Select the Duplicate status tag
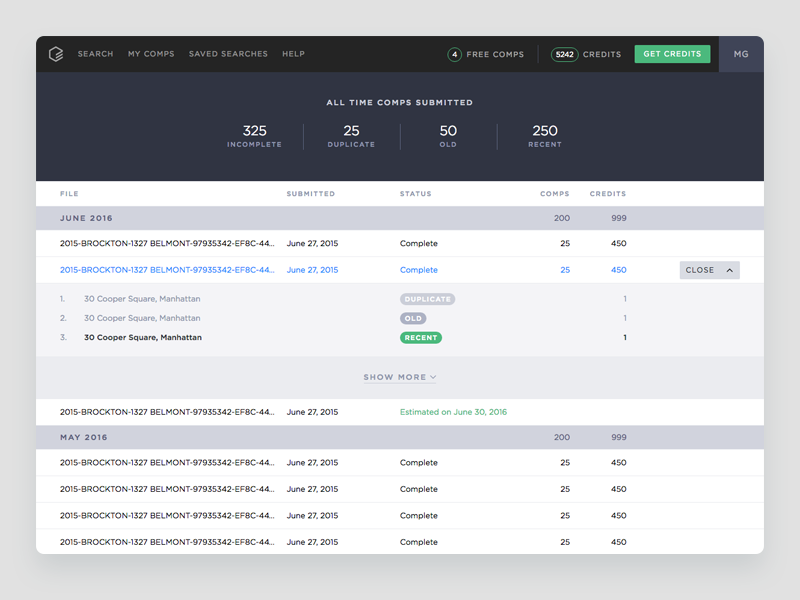800x600 pixels. click(x=427, y=299)
